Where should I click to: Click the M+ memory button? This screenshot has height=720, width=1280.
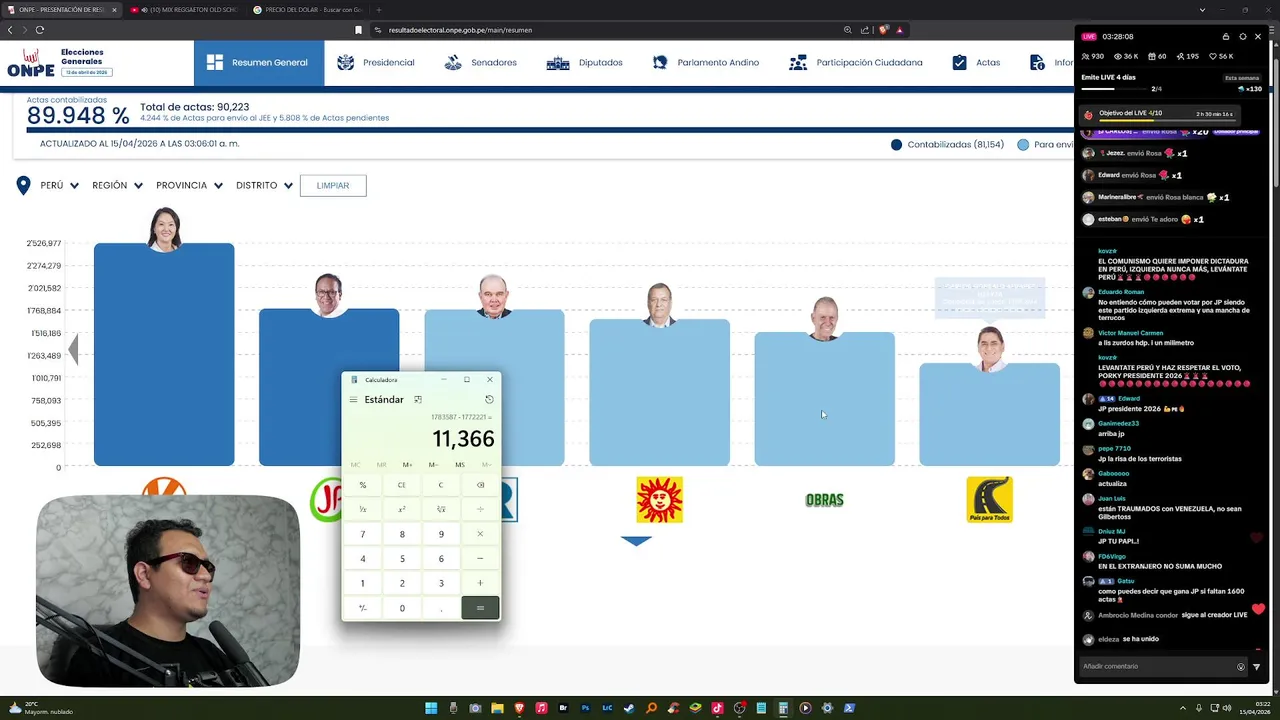pos(407,465)
